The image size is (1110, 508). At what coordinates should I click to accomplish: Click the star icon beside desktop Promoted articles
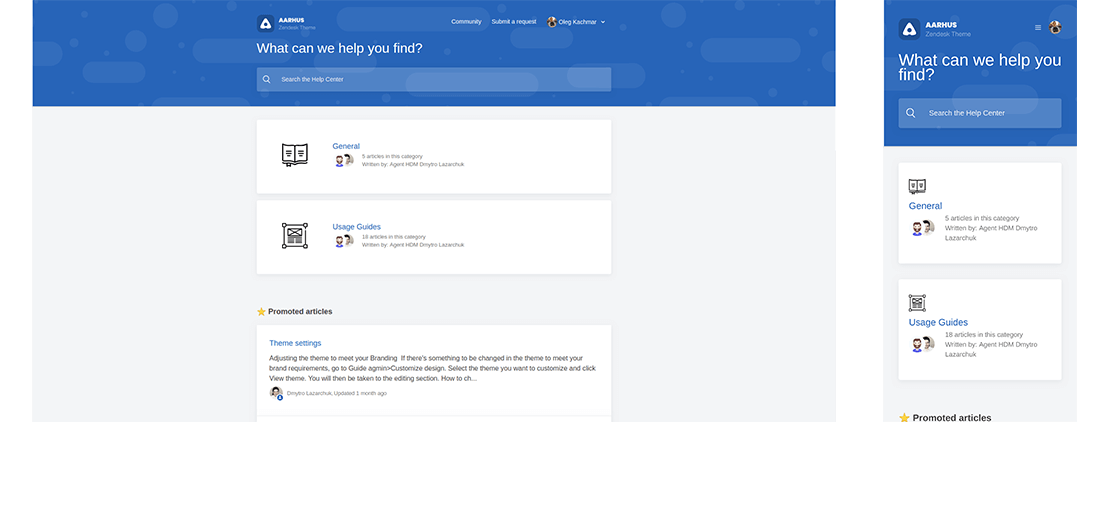261,311
